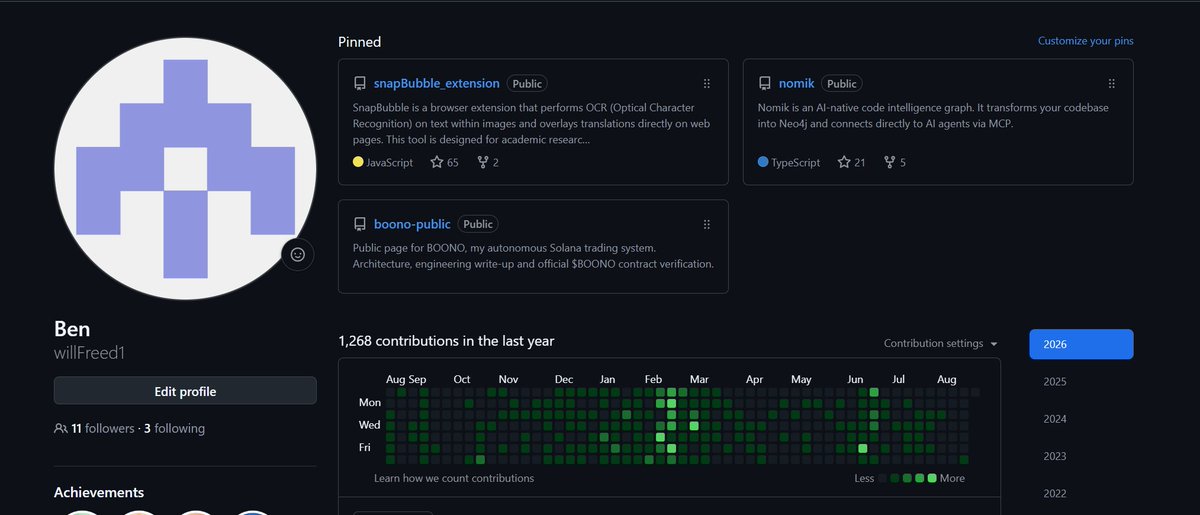
Task: Click the Public badge on snapBubble_extension
Action: 528,84
